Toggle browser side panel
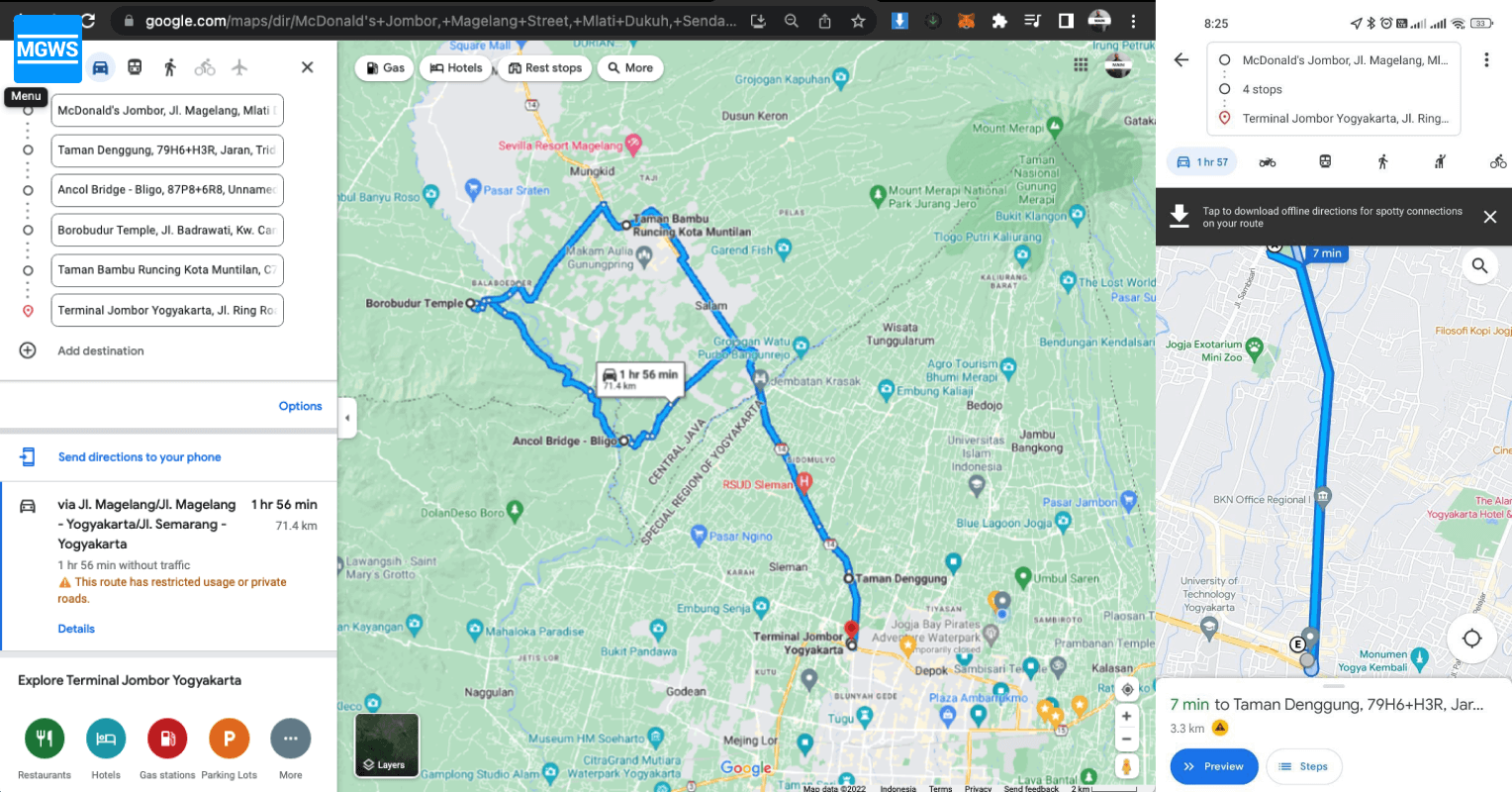1512x792 pixels. coord(1066,21)
